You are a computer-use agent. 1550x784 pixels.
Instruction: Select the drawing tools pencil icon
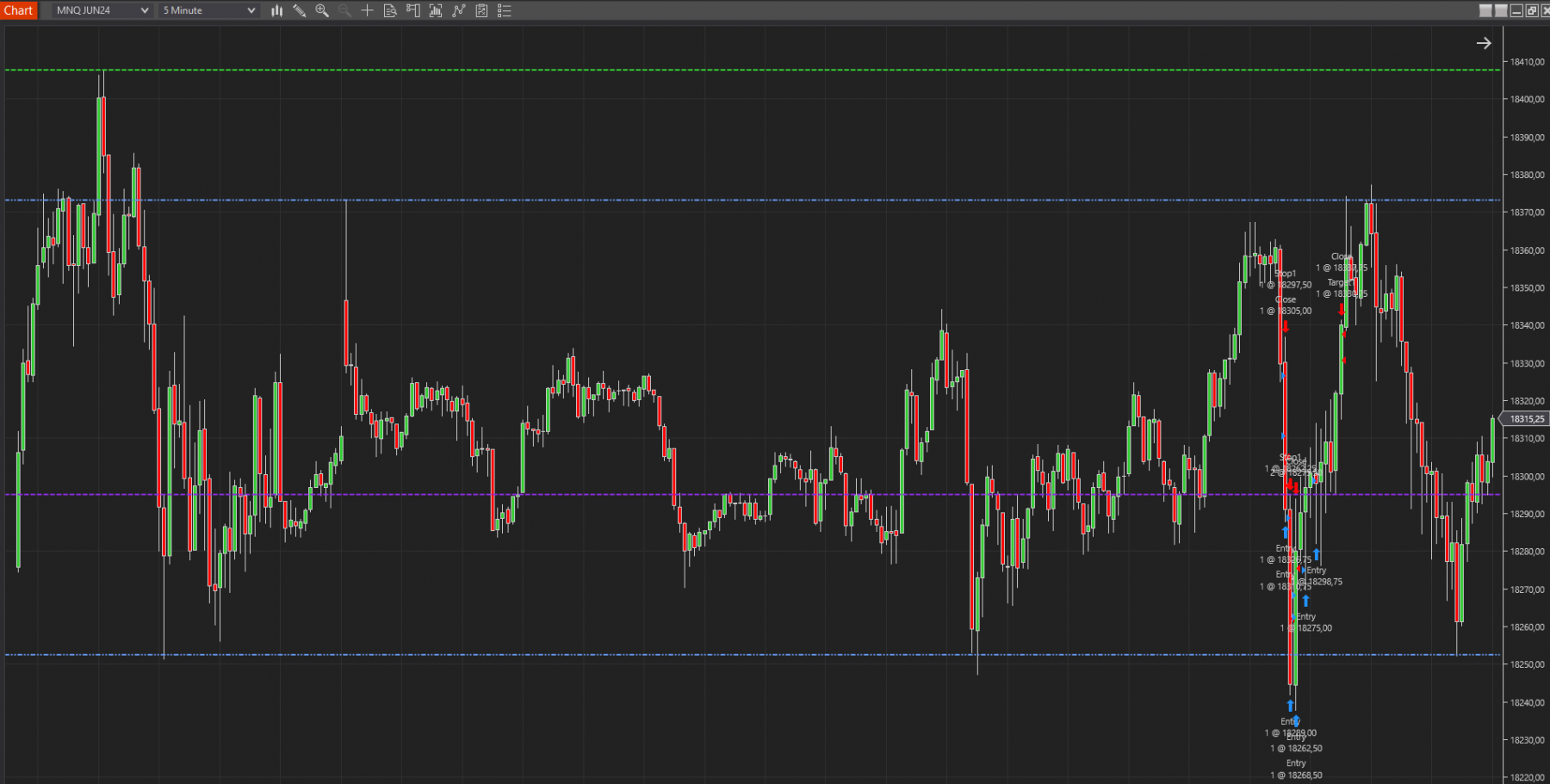coord(300,10)
